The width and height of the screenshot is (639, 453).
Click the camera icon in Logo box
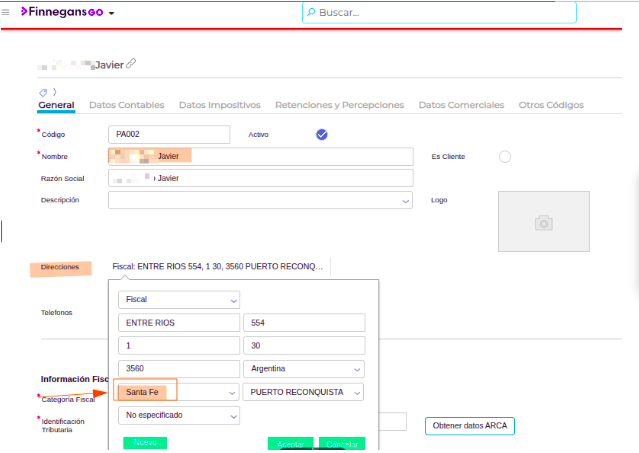[x=543, y=222]
